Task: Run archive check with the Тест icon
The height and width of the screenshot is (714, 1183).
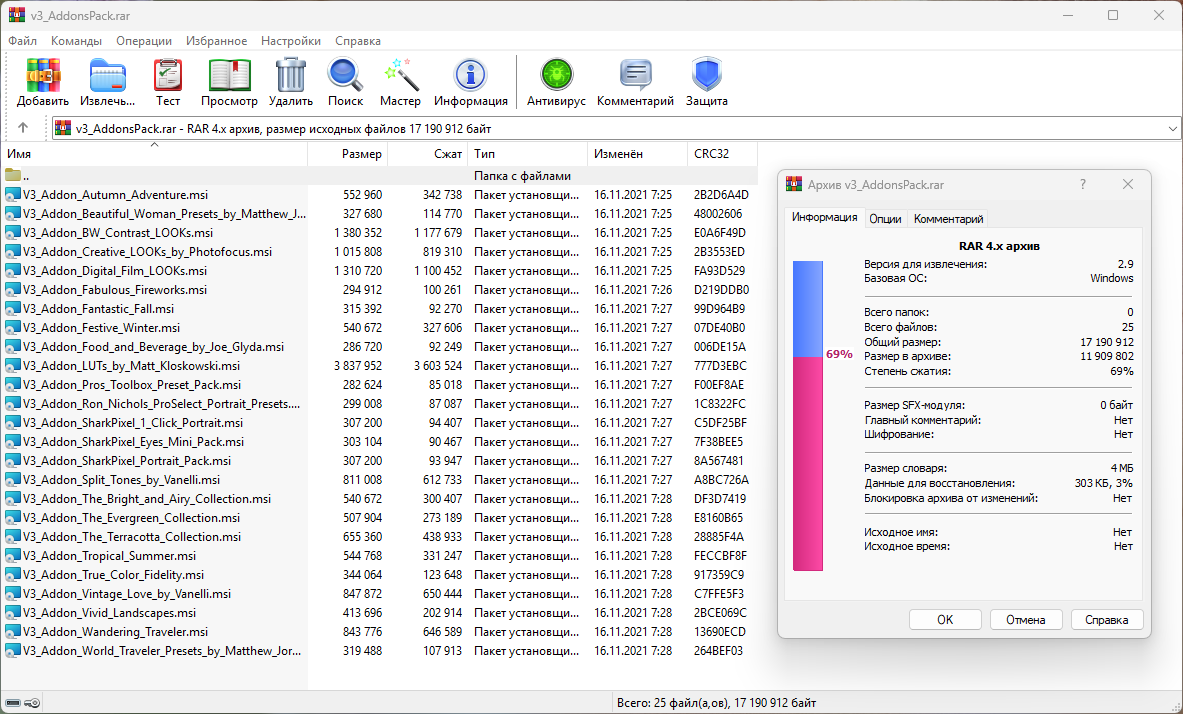Action: [x=168, y=76]
